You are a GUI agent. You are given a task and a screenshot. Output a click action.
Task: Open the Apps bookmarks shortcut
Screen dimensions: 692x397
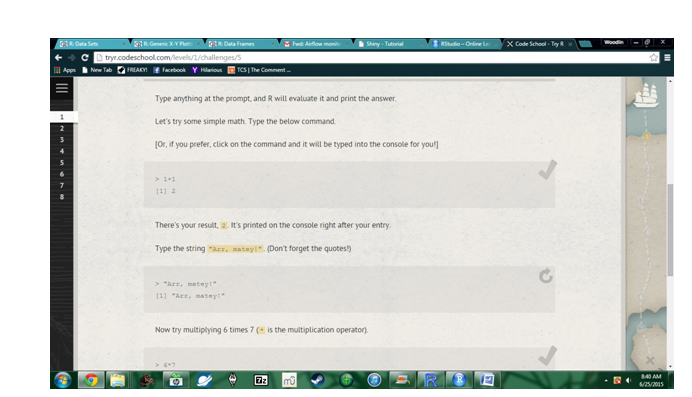(65, 70)
